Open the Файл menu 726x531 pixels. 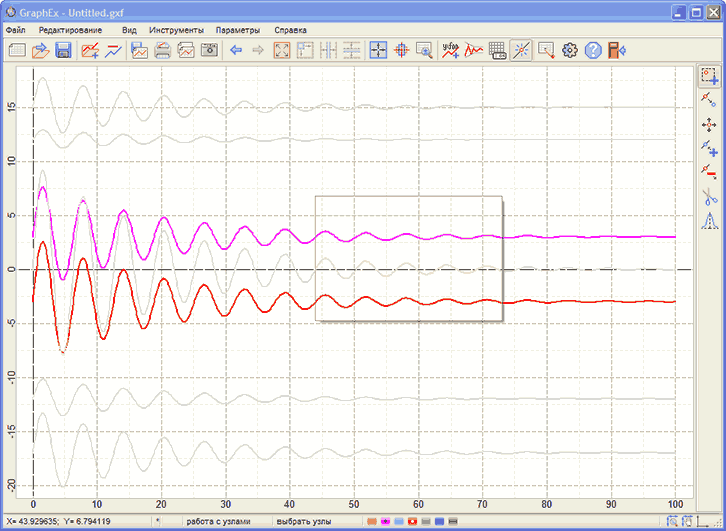point(16,30)
